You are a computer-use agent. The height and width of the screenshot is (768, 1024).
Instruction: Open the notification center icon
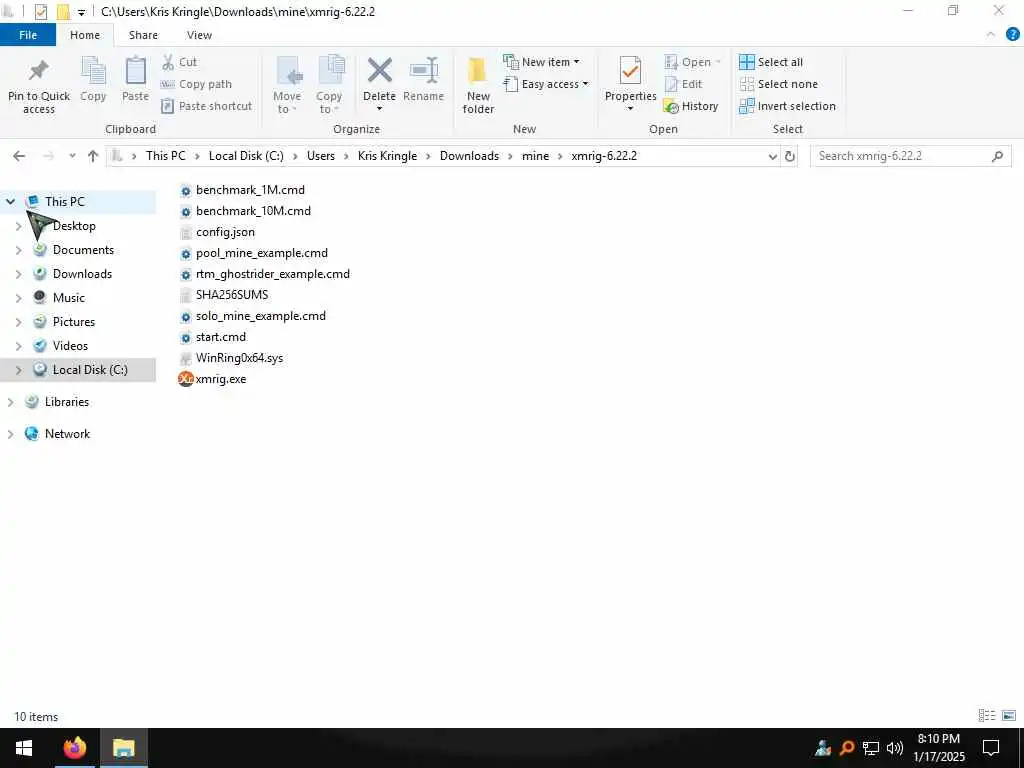pyautogui.click(x=991, y=748)
